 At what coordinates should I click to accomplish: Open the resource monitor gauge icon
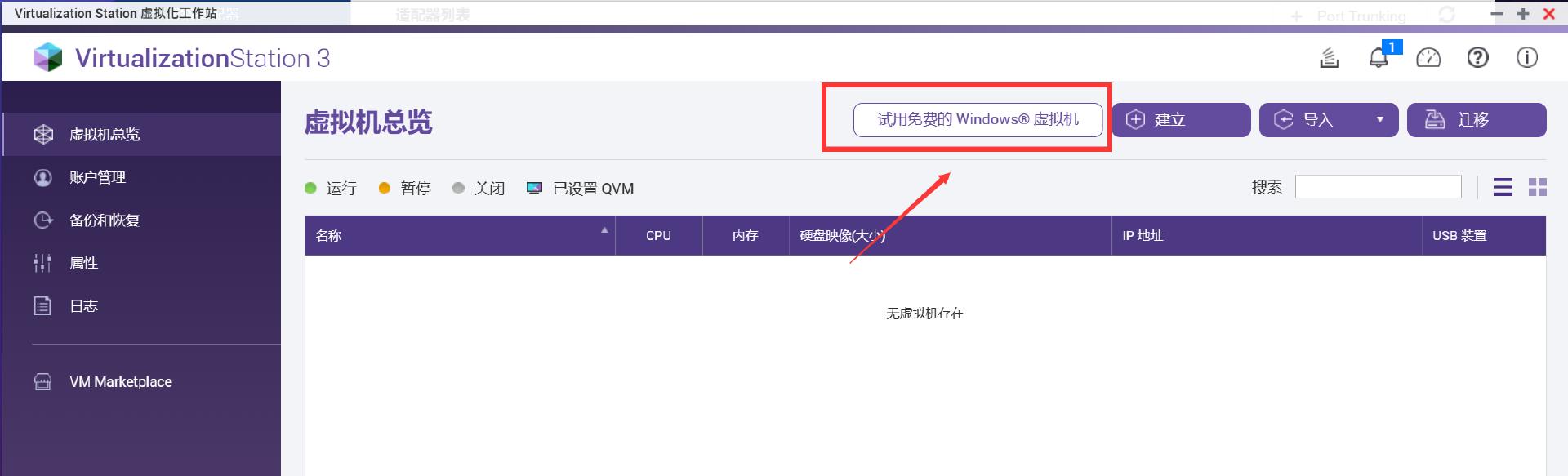[1428, 58]
